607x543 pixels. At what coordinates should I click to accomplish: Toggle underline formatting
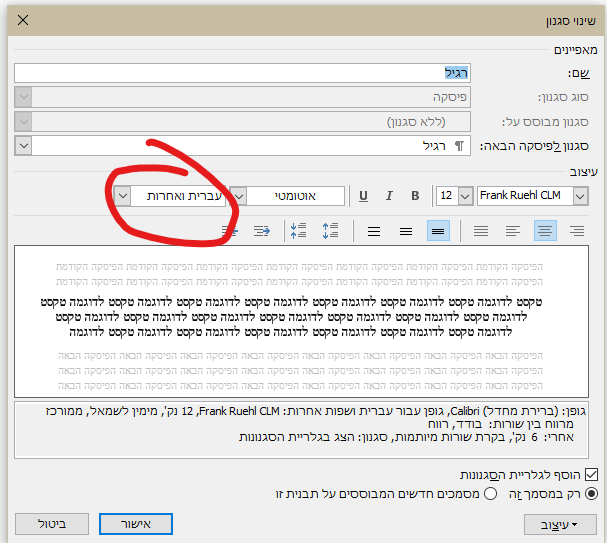point(363,196)
